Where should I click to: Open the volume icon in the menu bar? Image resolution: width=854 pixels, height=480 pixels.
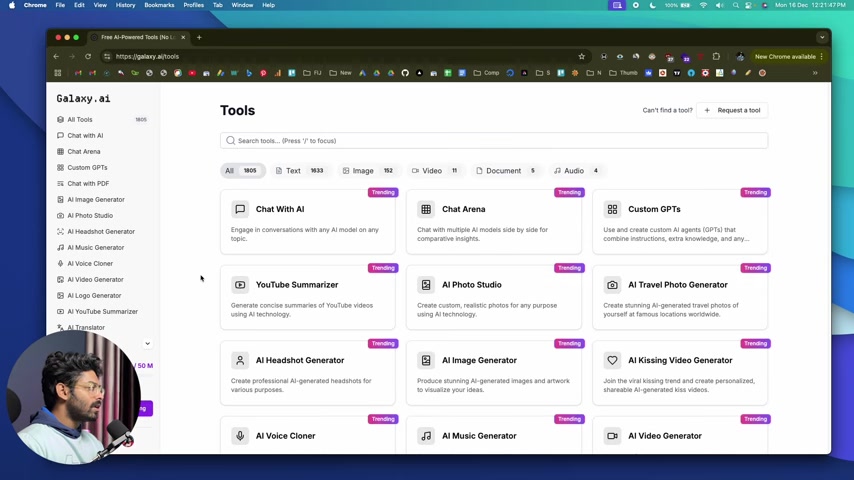[x=719, y=5]
